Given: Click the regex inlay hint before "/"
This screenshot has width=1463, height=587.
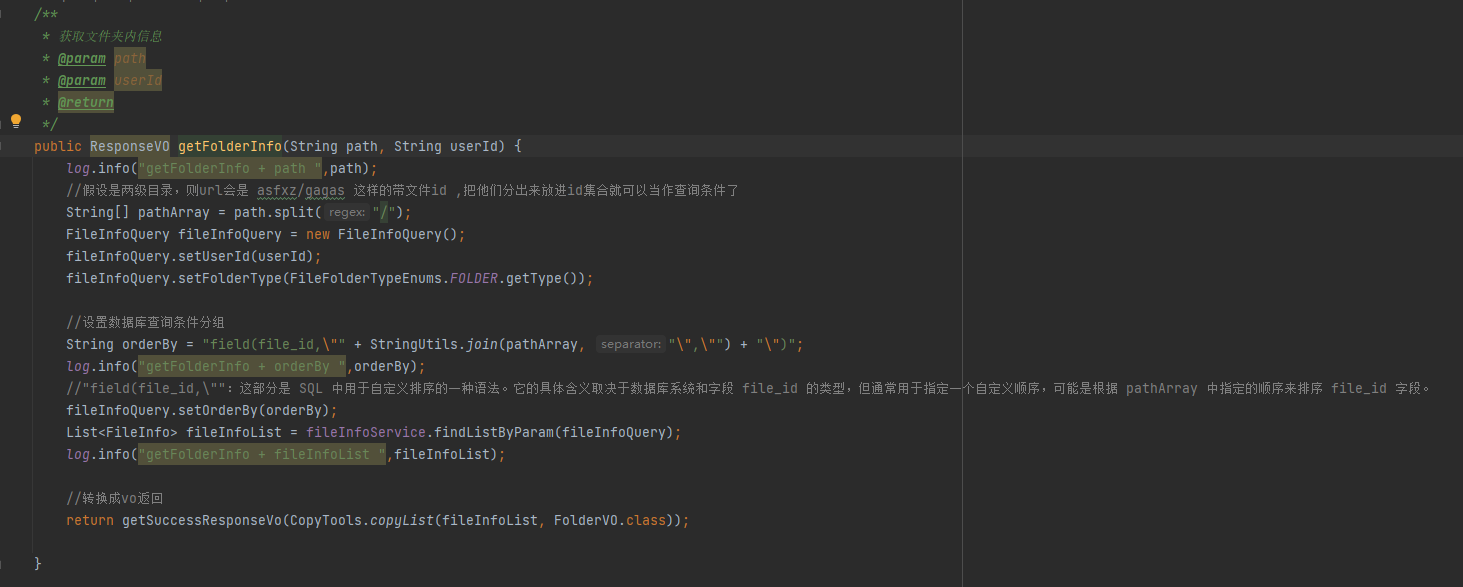Looking at the screenshot, I should 346,212.
